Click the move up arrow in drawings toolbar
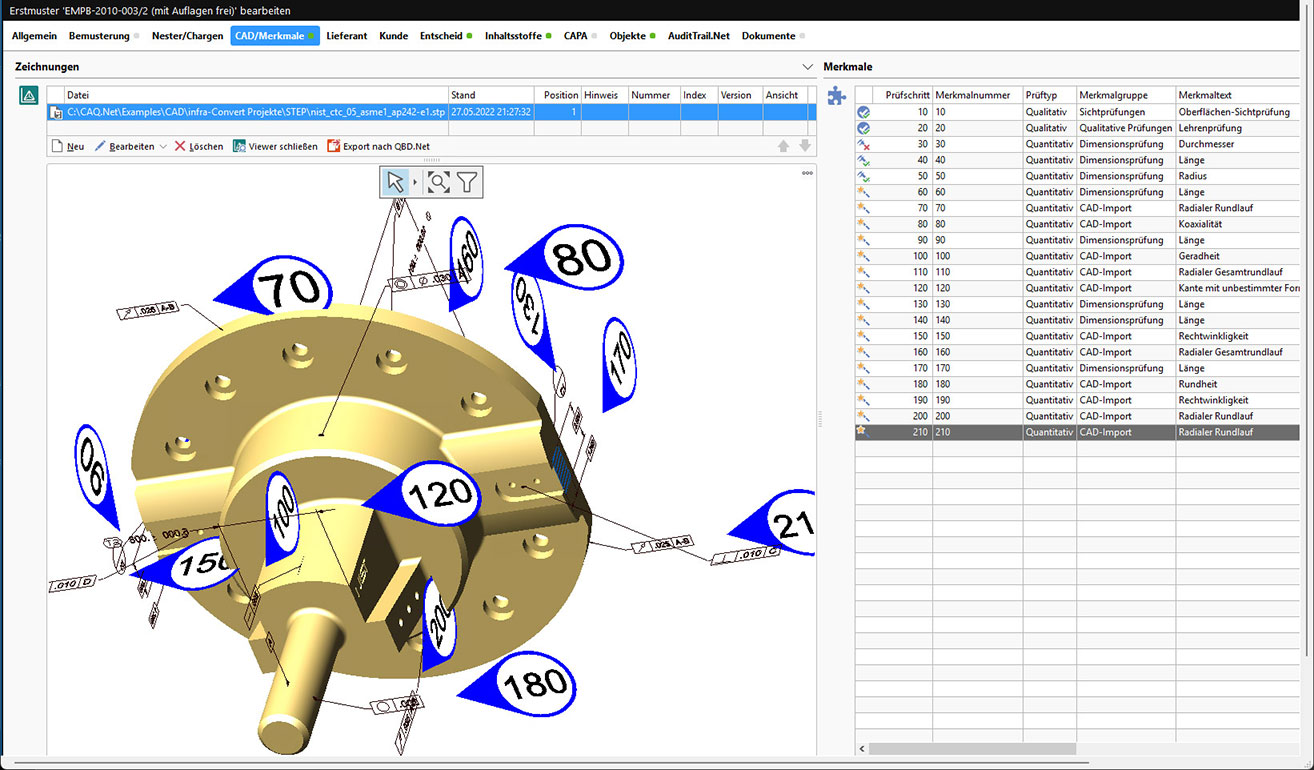This screenshot has width=1314, height=770. 784,146
